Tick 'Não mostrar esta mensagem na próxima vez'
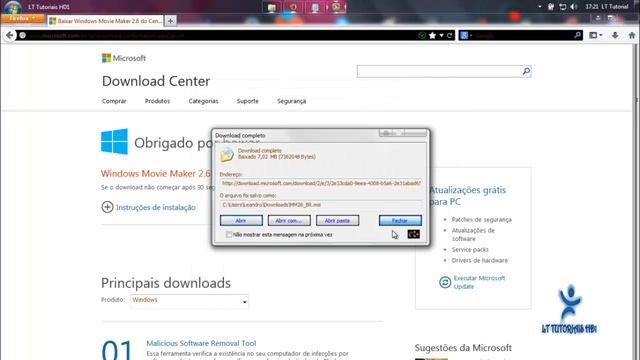 click(x=229, y=235)
